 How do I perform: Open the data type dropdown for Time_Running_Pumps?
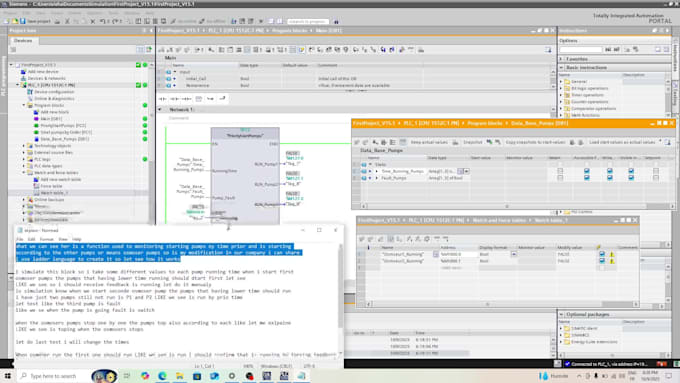[x=467, y=171]
